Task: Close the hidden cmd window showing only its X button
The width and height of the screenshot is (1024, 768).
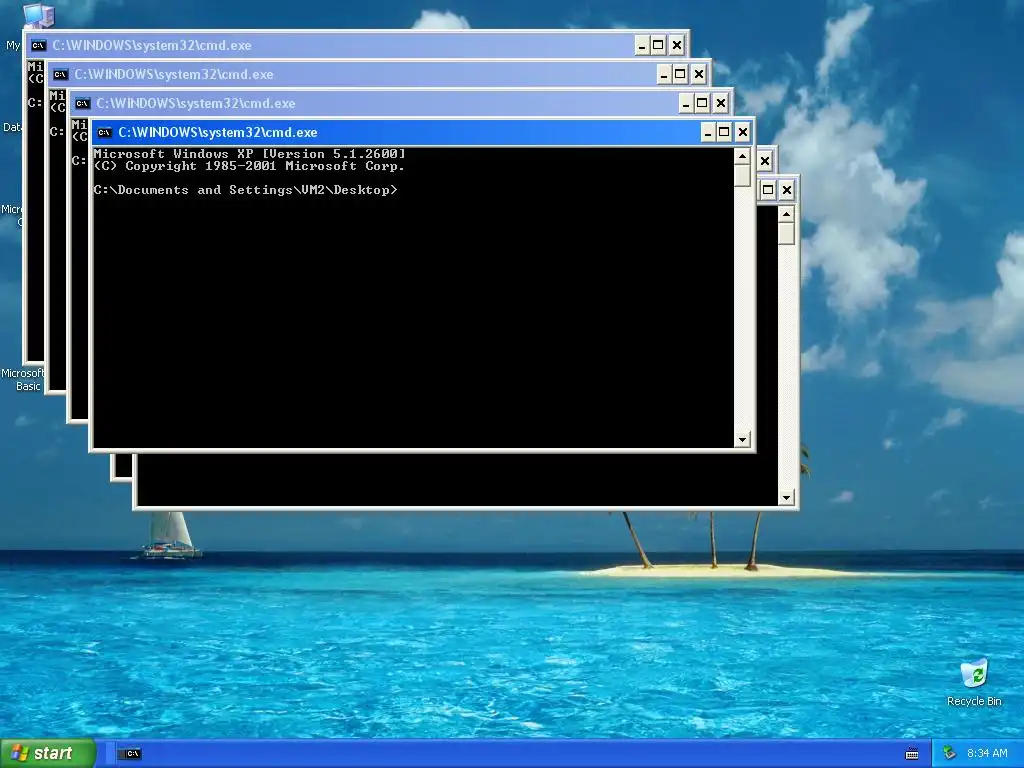Action: (x=765, y=161)
